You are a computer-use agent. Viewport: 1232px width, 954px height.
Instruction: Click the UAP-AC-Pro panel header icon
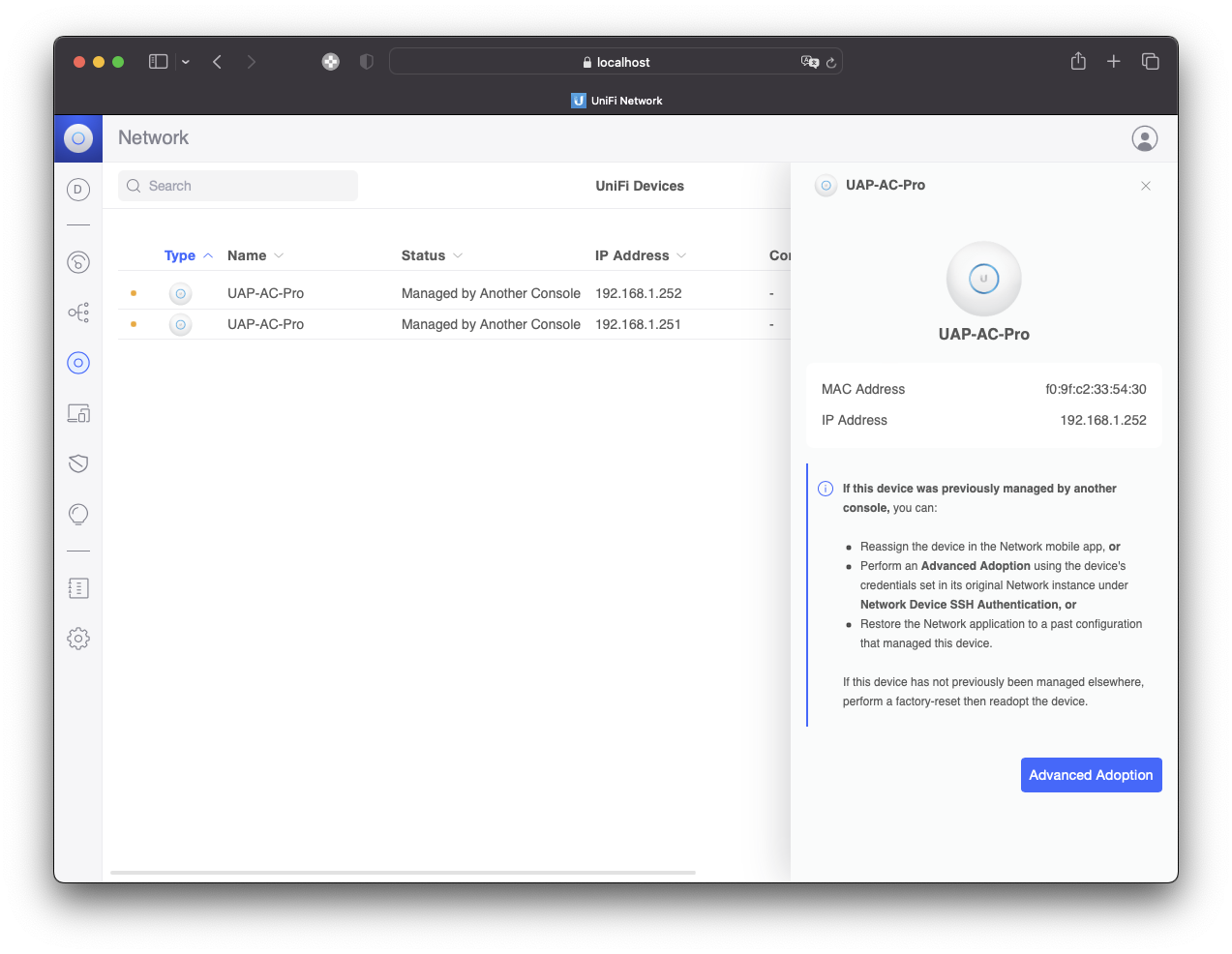[x=826, y=185]
